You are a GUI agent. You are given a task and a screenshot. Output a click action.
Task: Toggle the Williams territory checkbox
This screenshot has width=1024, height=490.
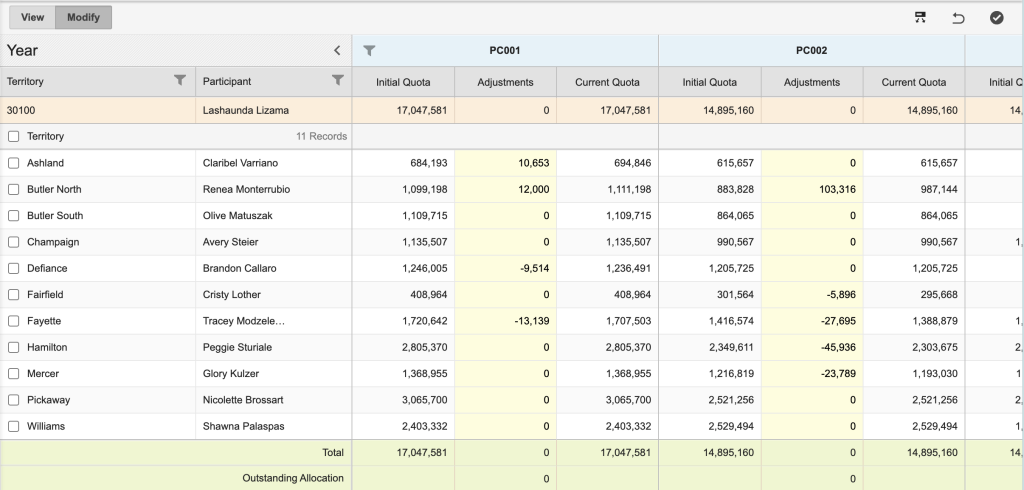(14, 426)
